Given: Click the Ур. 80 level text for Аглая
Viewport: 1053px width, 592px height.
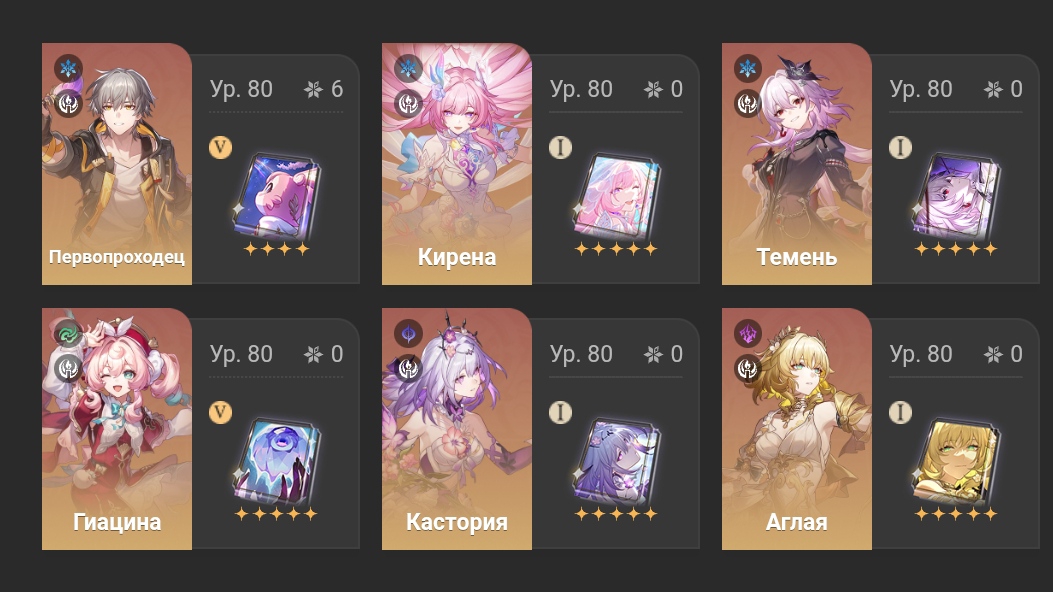Looking at the screenshot, I should [x=921, y=354].
